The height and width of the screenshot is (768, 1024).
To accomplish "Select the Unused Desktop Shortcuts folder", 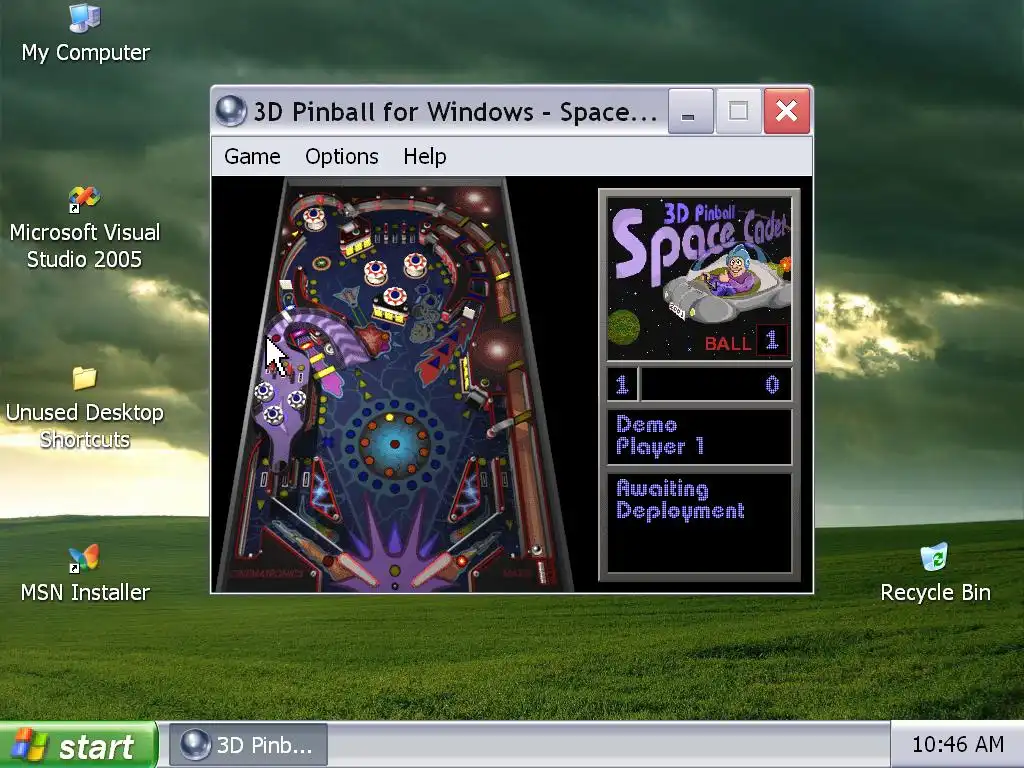I will click(x=84, y=408).
